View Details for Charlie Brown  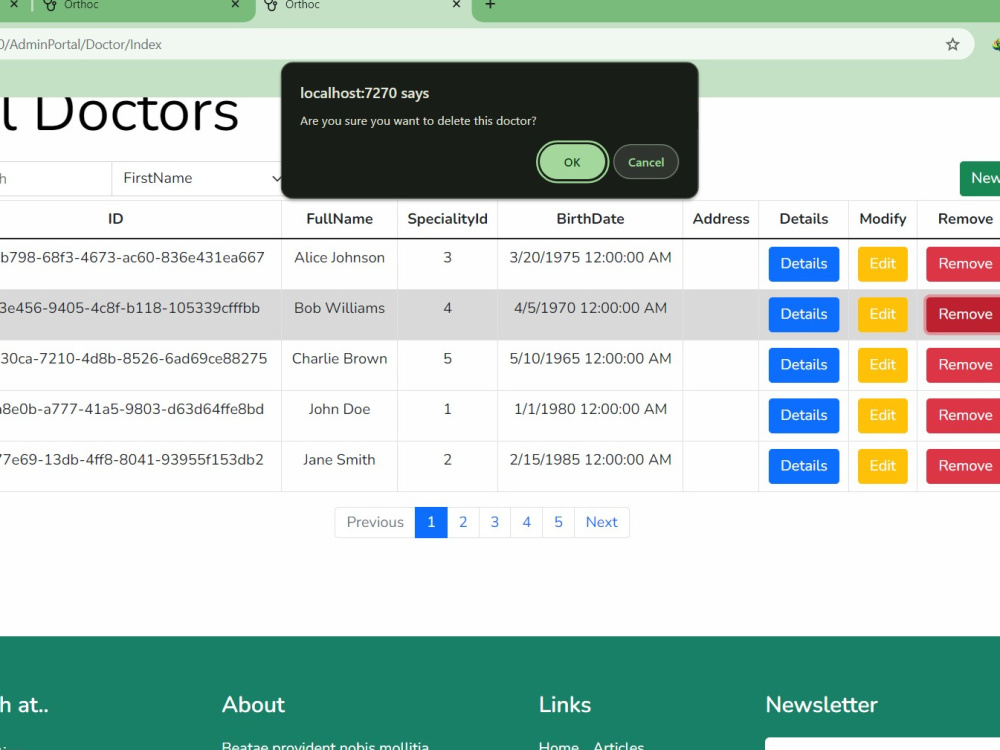pyautogui.click(x=804, y=365)
